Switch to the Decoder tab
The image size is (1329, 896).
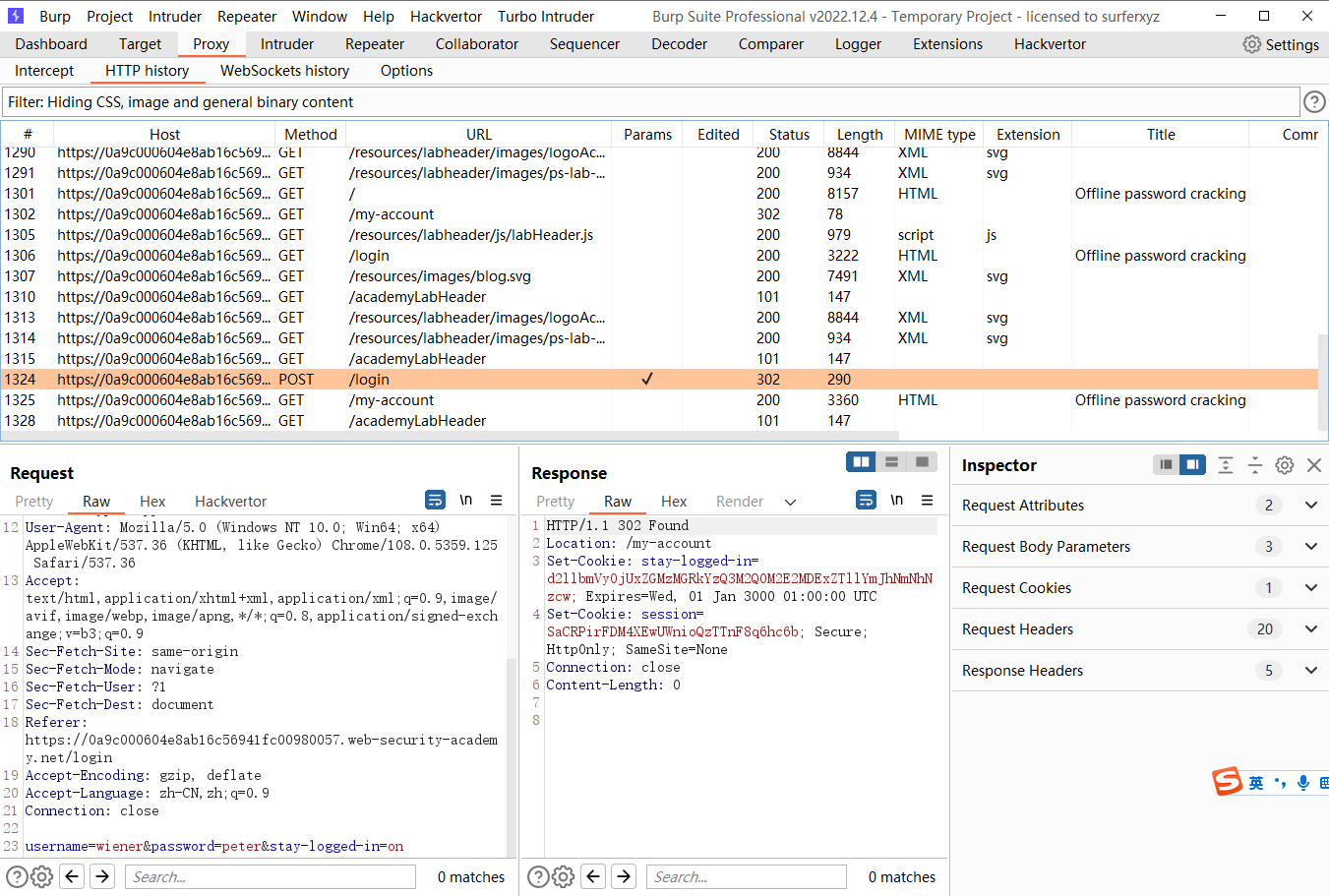680,44
